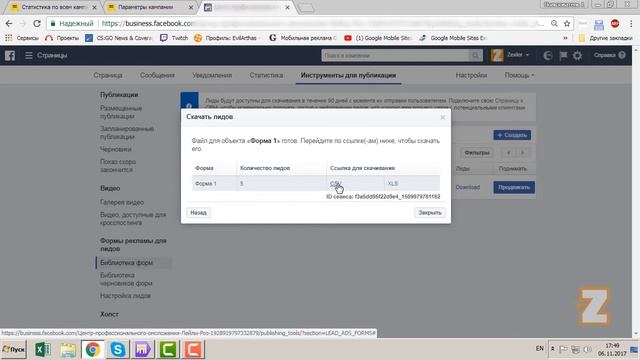Click the search magnifier button in Facebook bar
The image size is (640, 360).
(x=475, y=56)
